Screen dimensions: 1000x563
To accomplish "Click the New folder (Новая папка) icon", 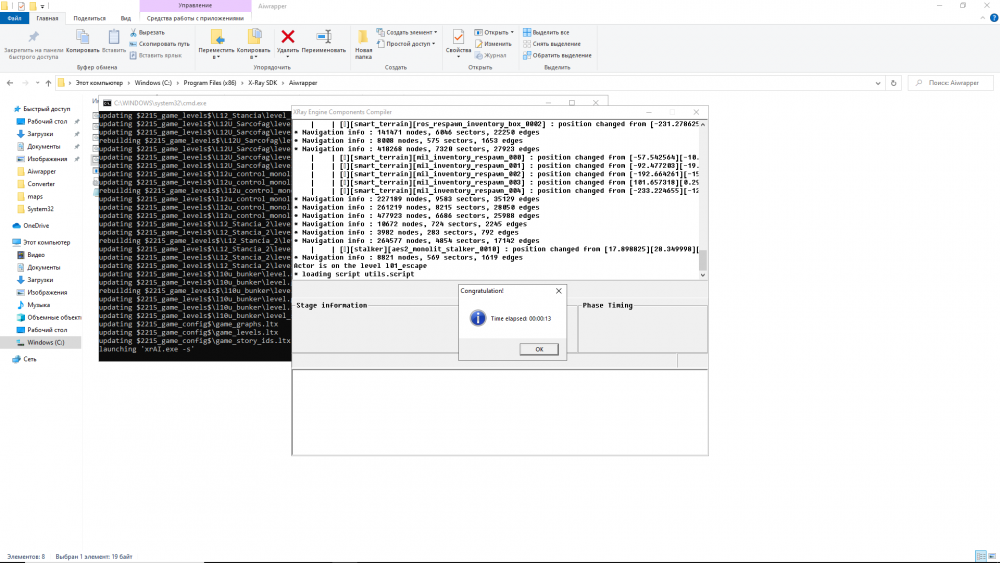I will 363,38.
